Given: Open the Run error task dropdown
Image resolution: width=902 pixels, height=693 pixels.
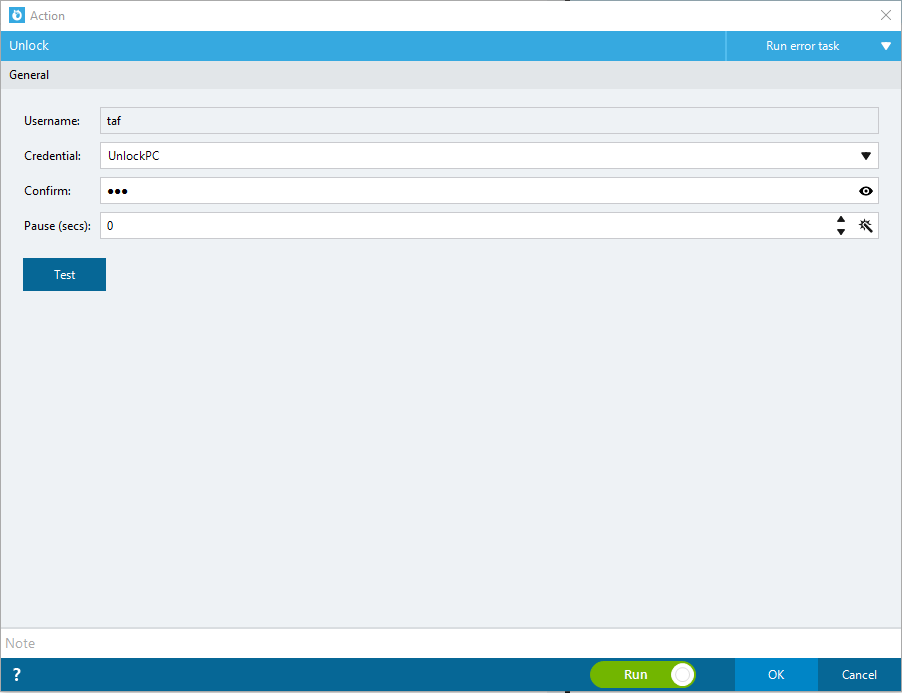Looking at the screenshot, I should coord(813,46).
